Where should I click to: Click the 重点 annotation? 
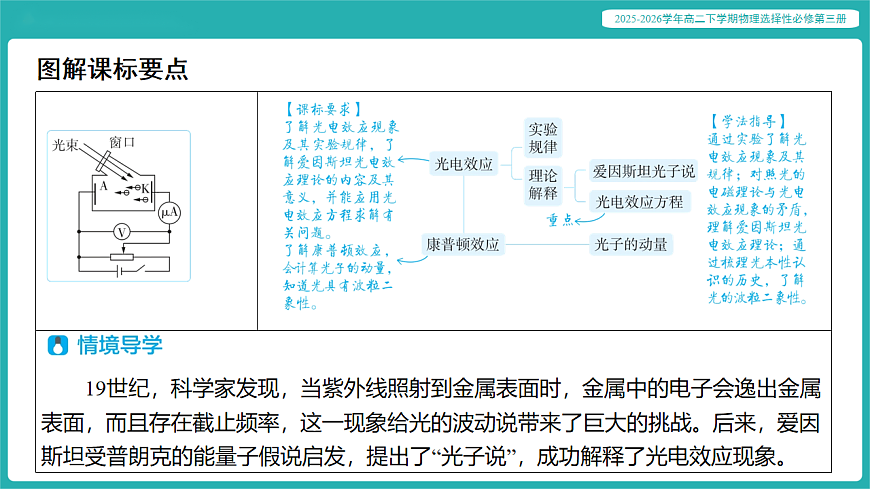tap(559, 220)
